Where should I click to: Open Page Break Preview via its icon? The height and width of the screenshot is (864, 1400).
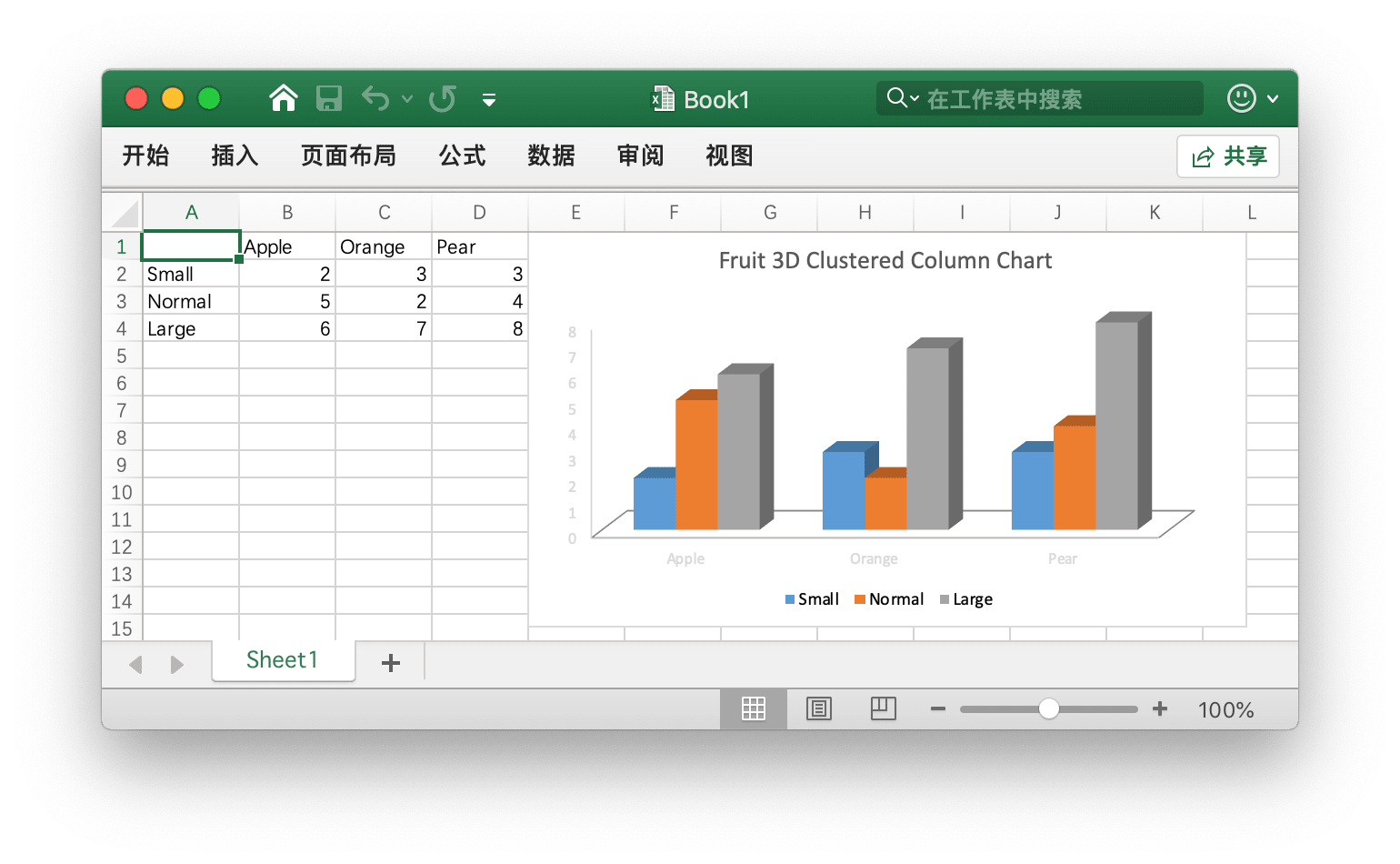coord(883,708)
